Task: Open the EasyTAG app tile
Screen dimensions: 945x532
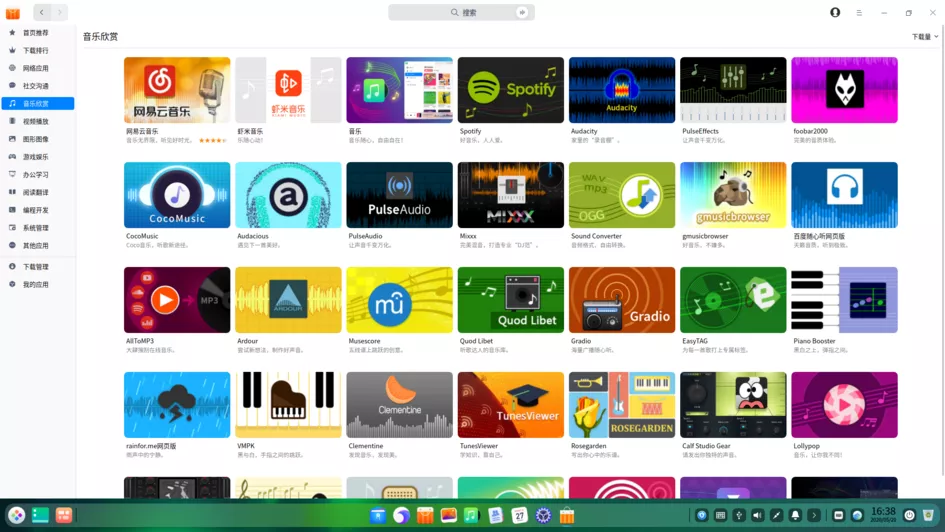Action: tap(733, 300)
